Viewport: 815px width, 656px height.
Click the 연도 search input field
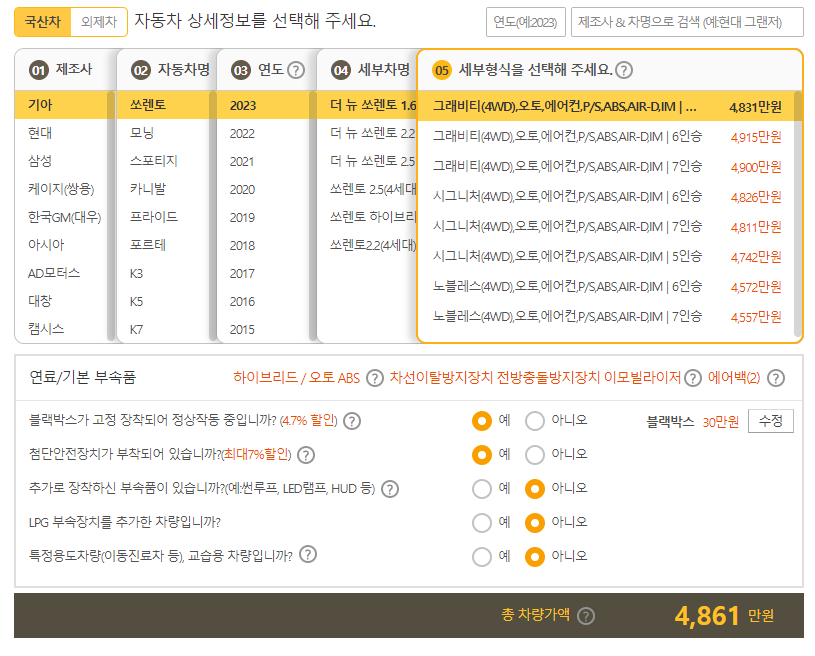[525, 22]
